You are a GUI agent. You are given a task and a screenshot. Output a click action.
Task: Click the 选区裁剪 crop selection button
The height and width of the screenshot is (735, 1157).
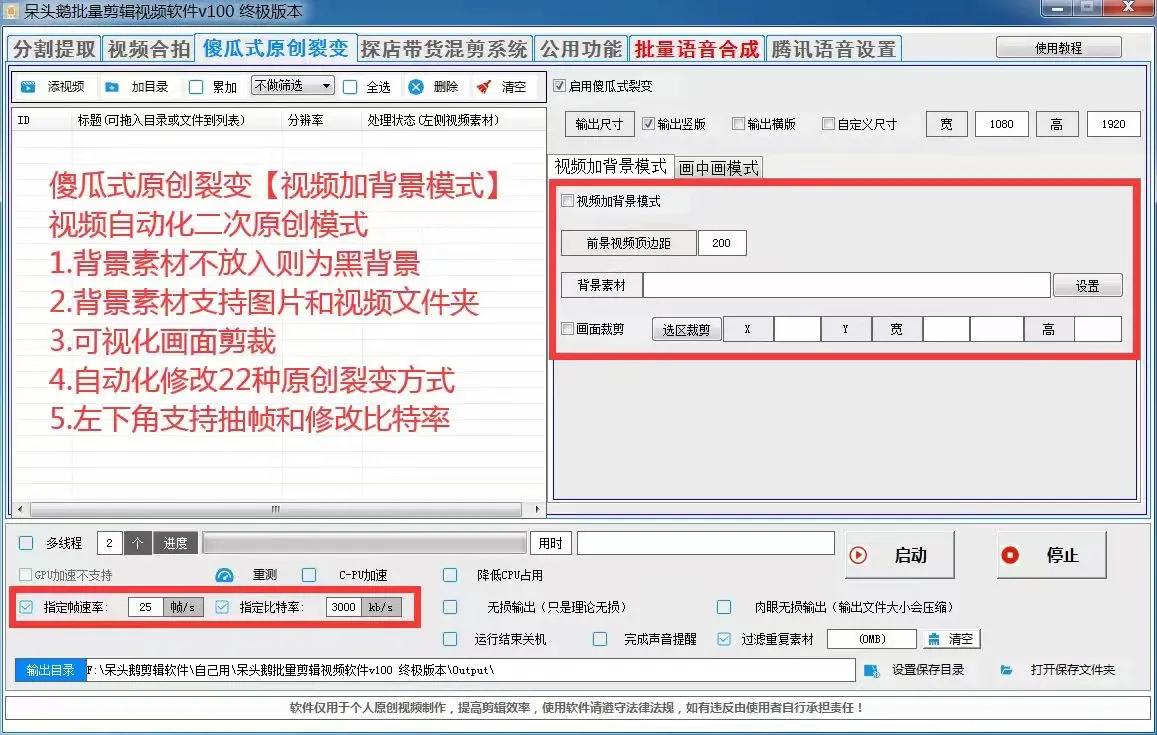click(x=686, y=328)
